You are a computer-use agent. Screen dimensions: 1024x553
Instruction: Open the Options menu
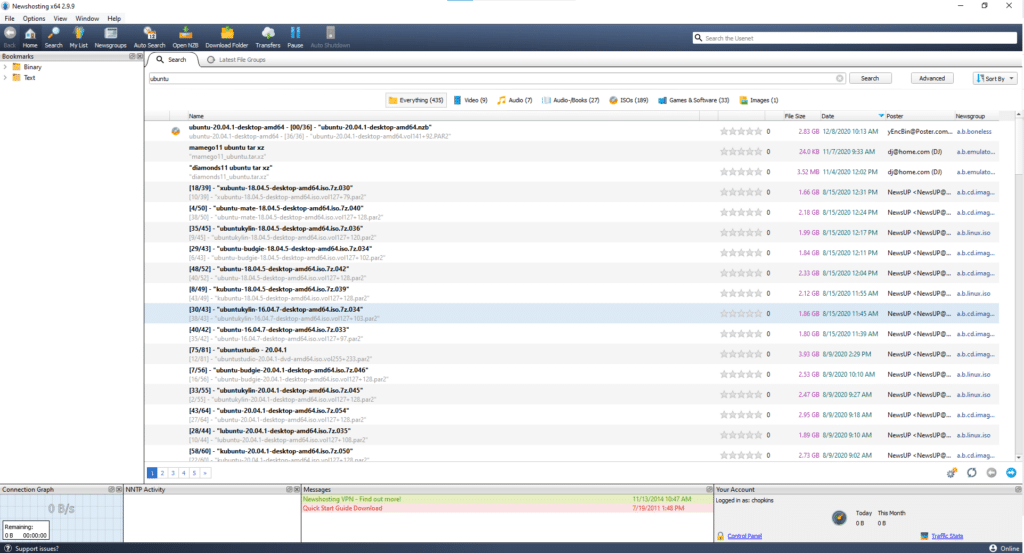[34, 18]
